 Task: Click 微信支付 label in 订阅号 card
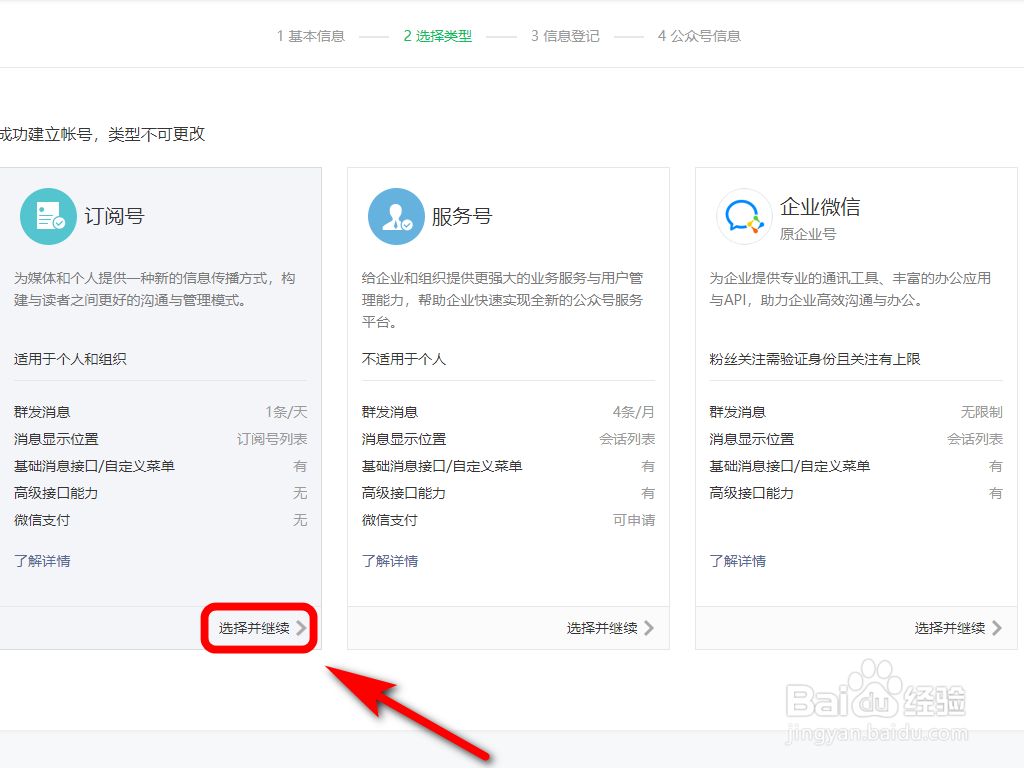tap(42, 520)
